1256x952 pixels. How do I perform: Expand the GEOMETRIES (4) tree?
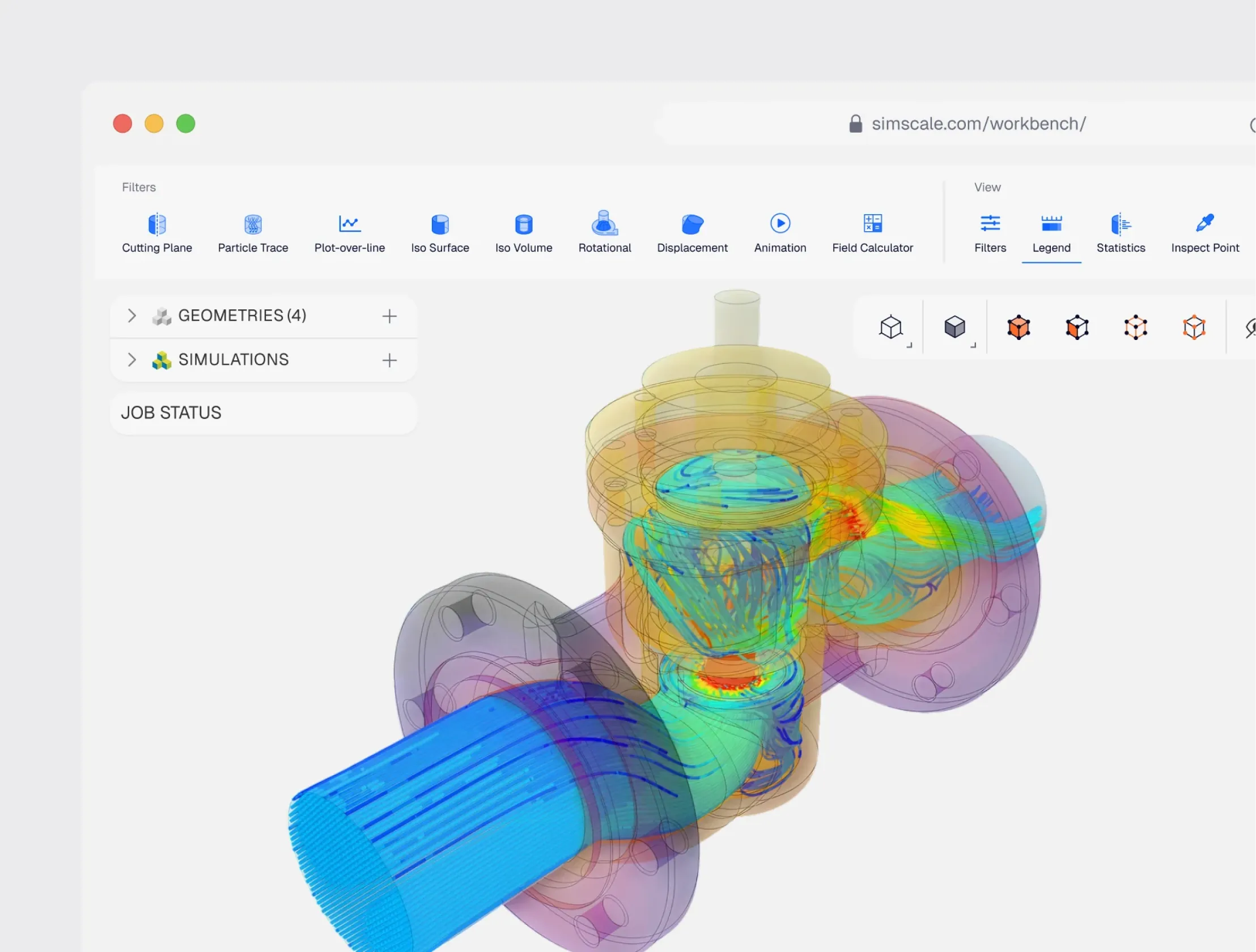click(131, 316)
